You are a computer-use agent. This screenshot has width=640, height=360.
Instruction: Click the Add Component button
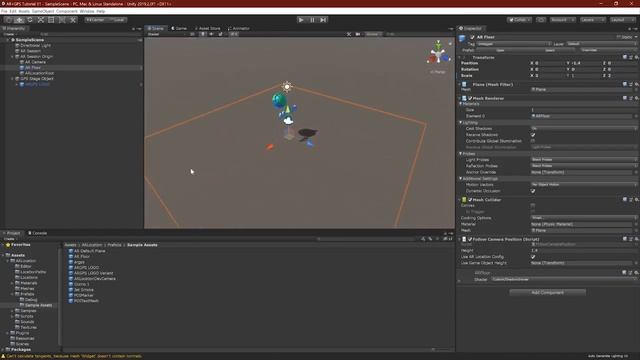(547, 292)
